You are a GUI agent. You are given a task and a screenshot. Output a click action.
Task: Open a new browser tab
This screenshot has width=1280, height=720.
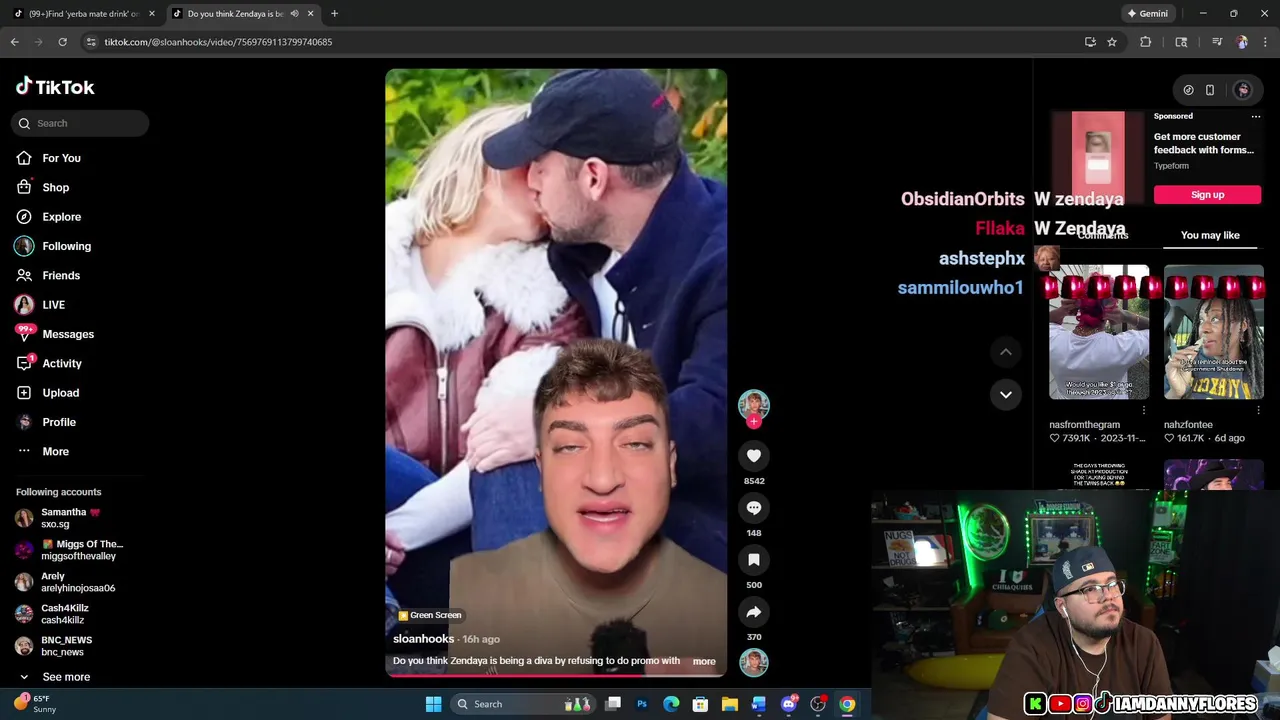[334, 14]
